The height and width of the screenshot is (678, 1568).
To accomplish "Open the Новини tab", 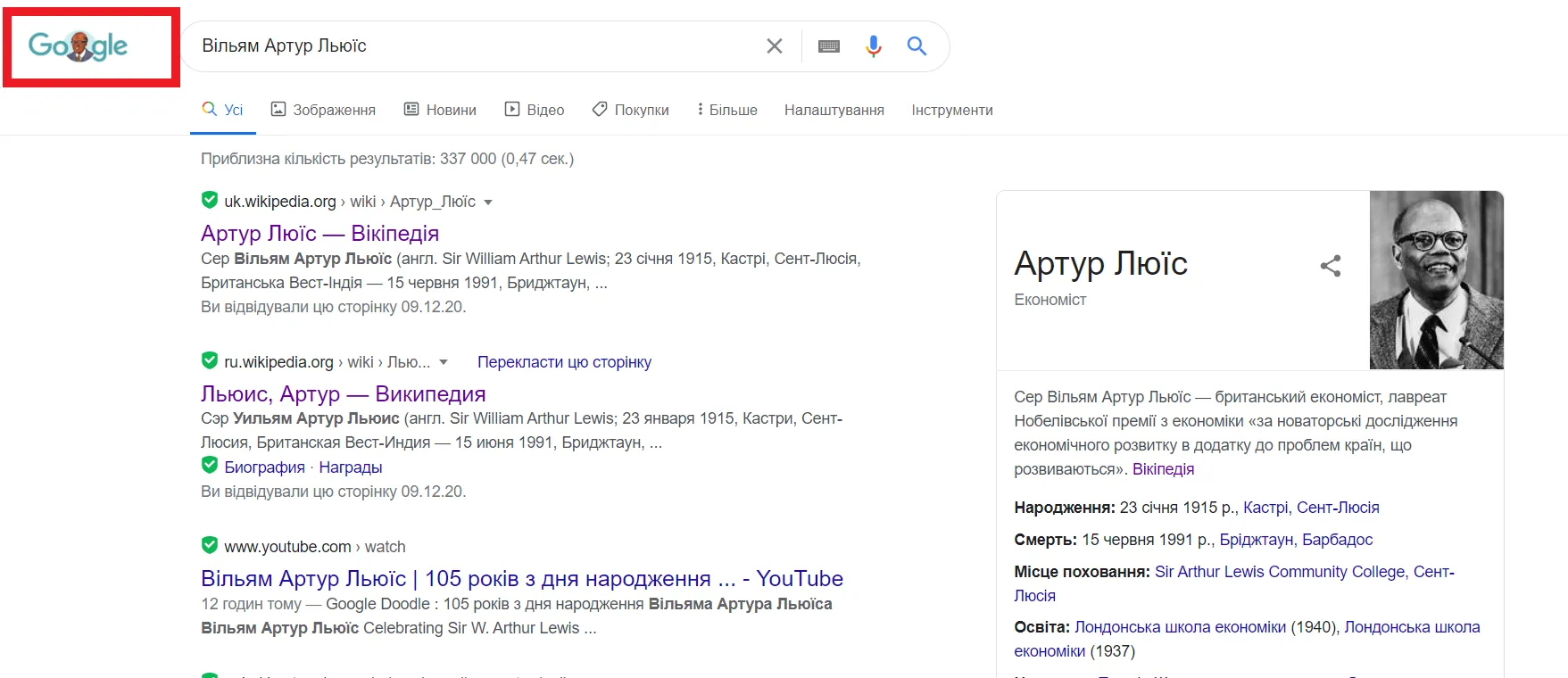I will [440, 110].
